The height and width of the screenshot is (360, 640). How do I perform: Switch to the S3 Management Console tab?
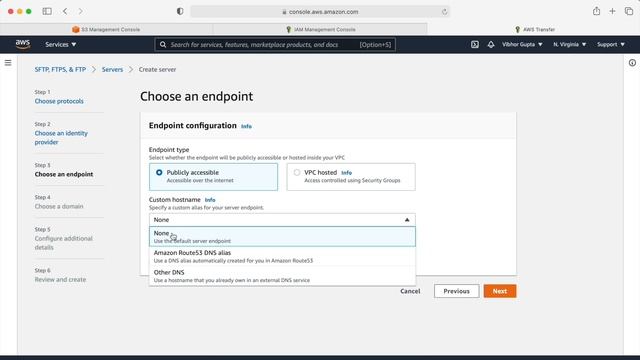(x=106, y=29)
